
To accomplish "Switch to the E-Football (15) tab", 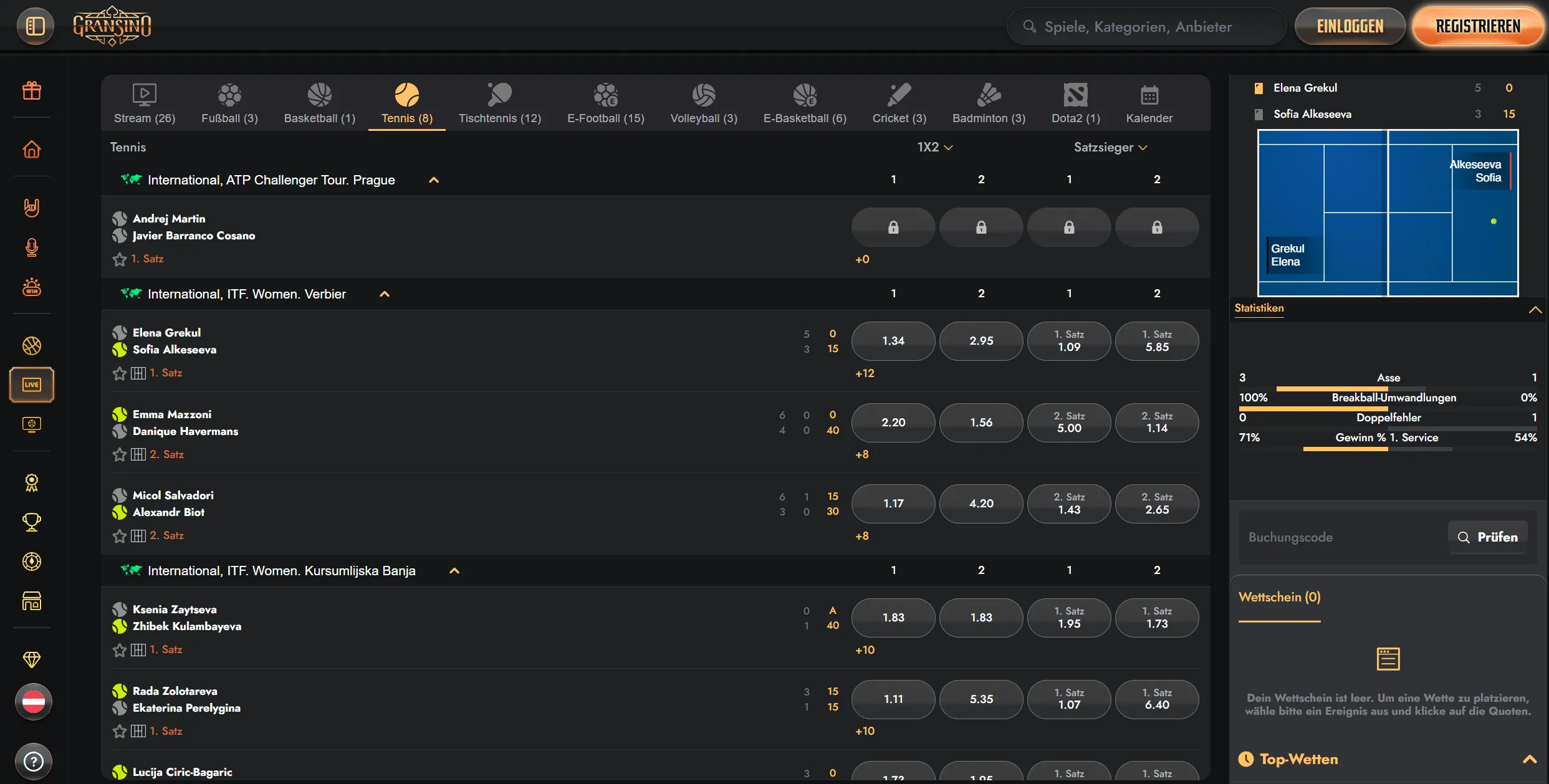I will point(606,104).
